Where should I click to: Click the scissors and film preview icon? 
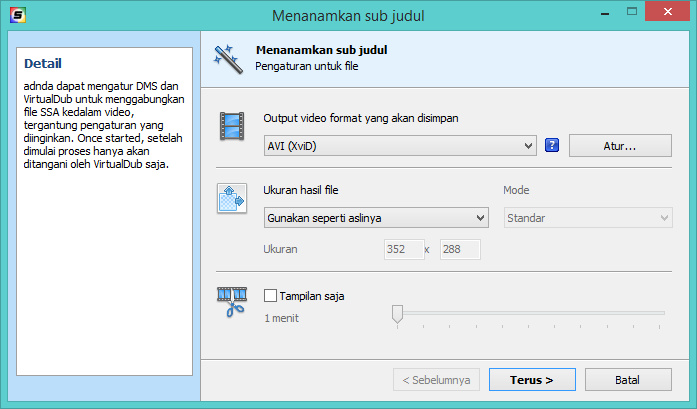point(232,302)
